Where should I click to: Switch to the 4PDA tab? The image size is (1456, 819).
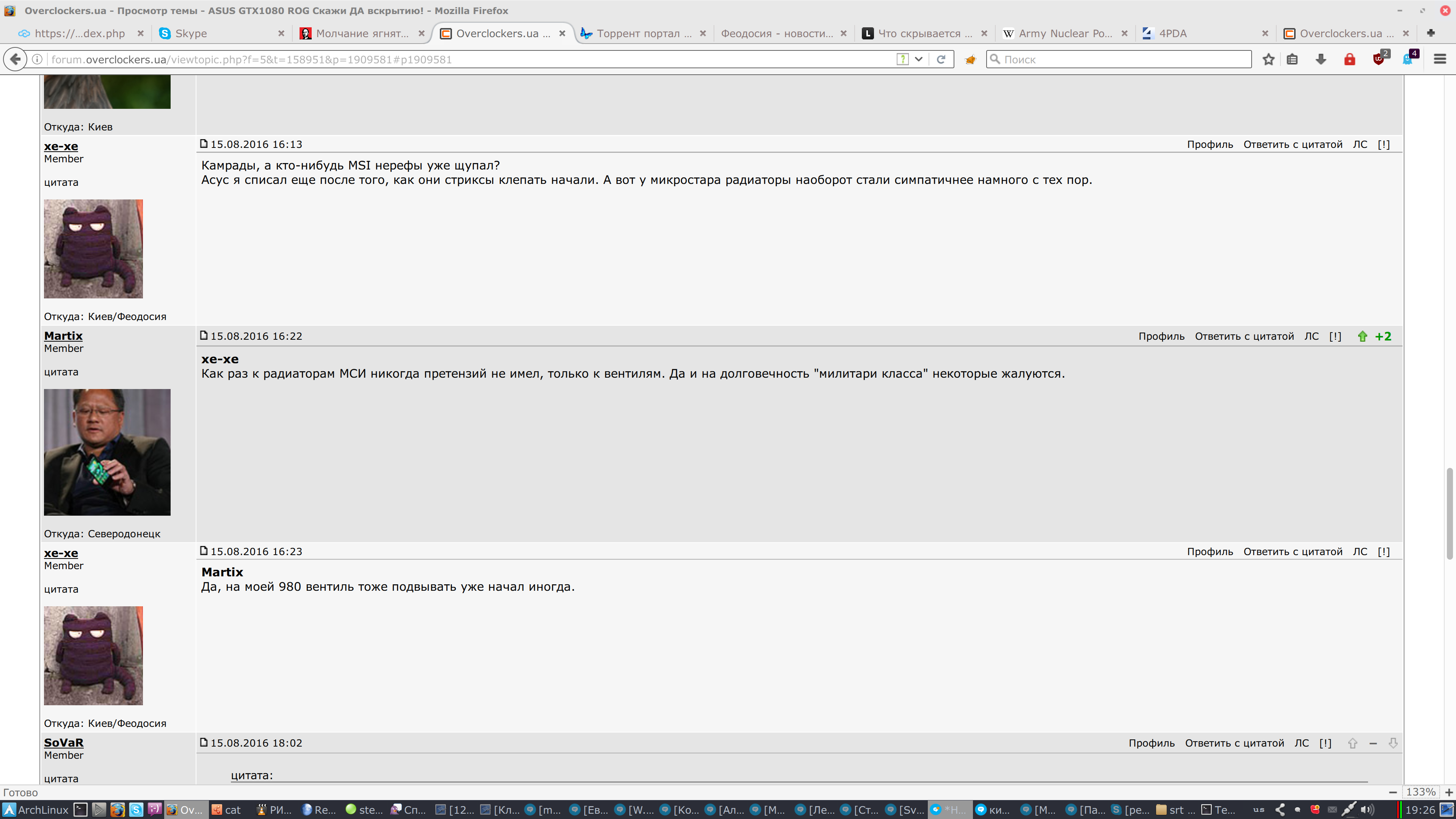(x=1173, y=33)
